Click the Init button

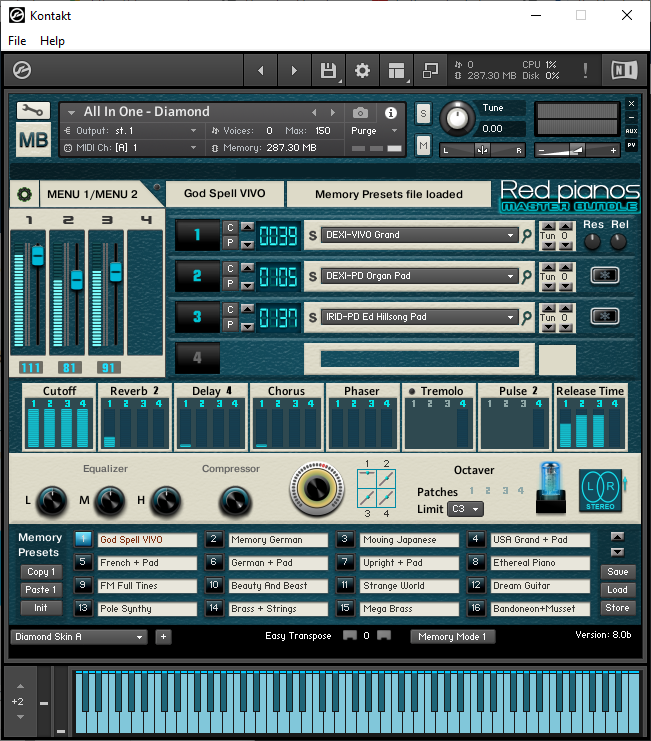[x=41, y=608]
